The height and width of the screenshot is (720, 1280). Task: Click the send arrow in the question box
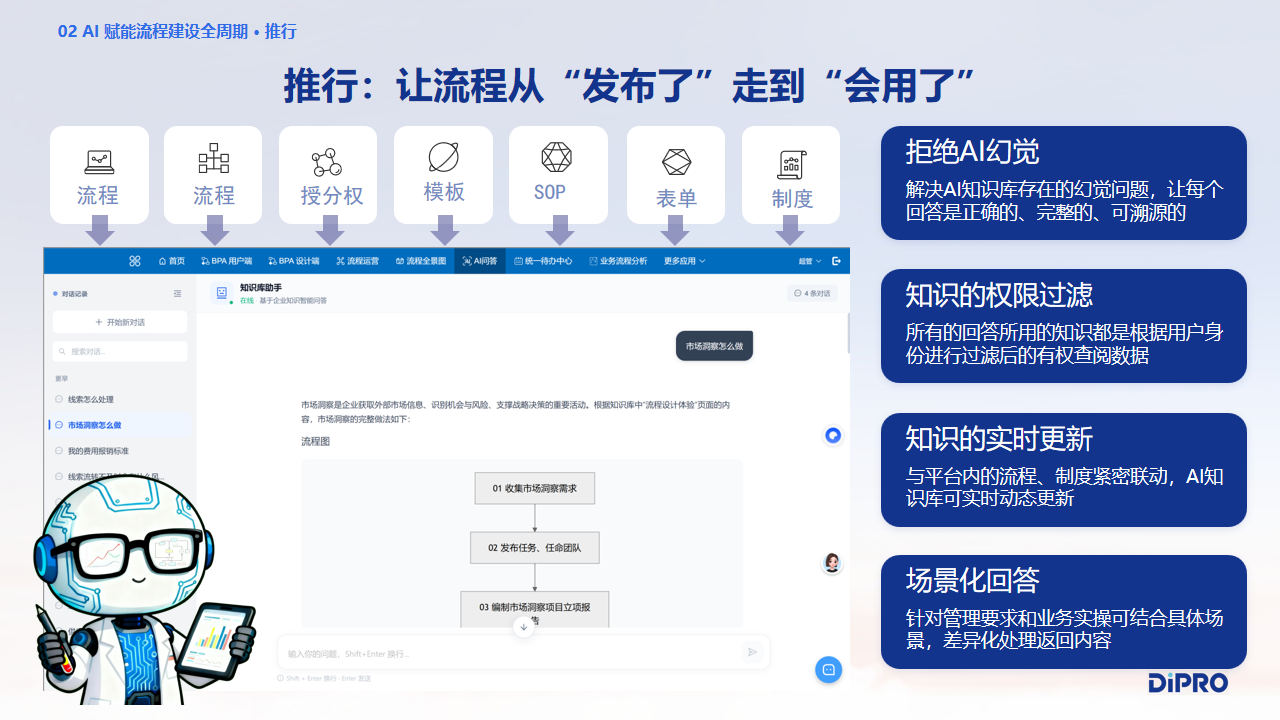click(x=752, y=652)
